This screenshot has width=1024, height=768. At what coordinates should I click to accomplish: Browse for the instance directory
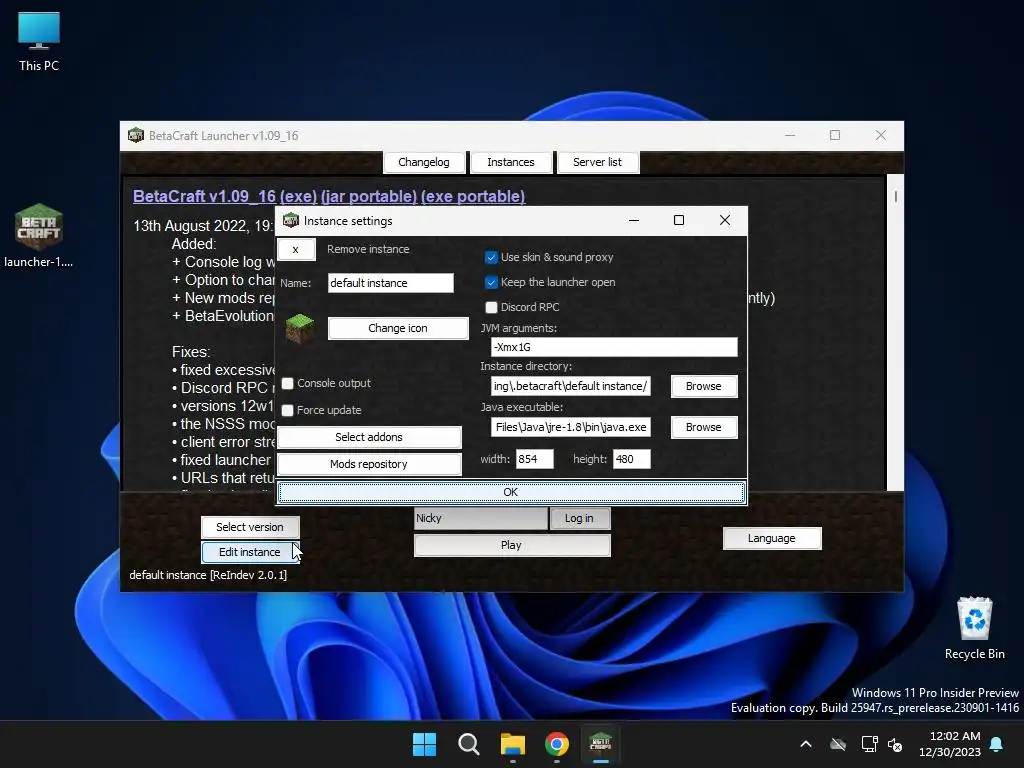(704, 386)
